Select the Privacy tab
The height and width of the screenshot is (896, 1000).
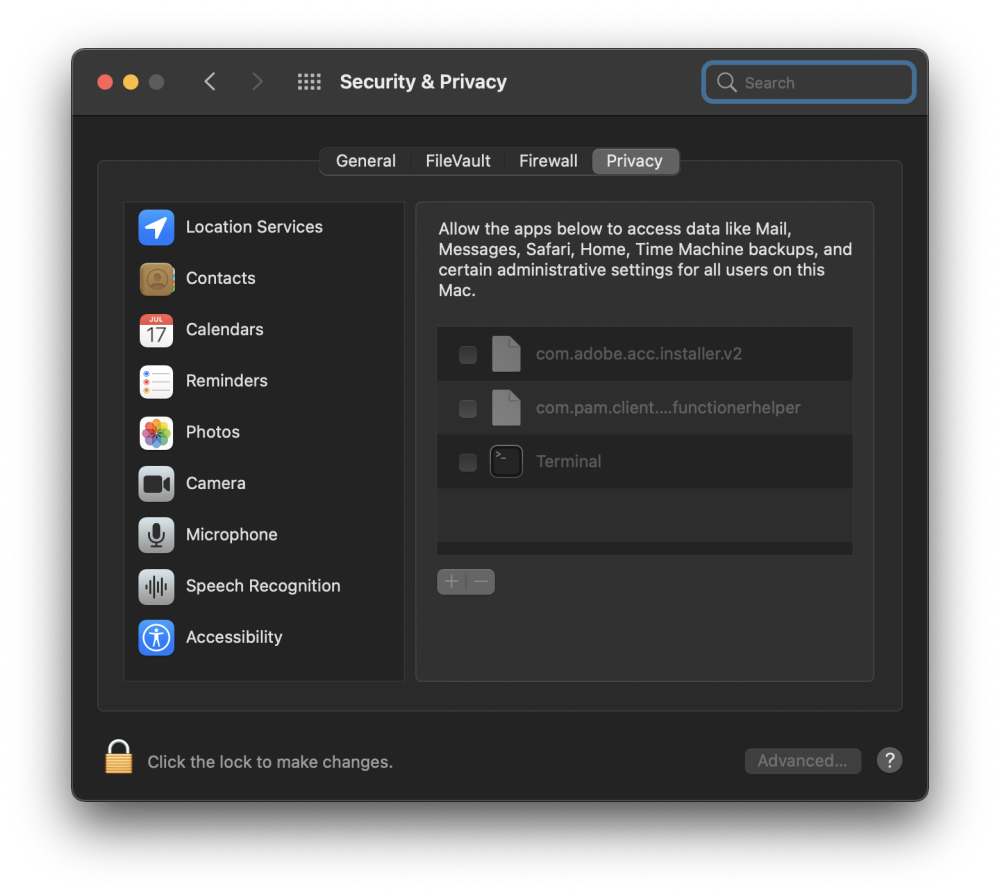635,161
